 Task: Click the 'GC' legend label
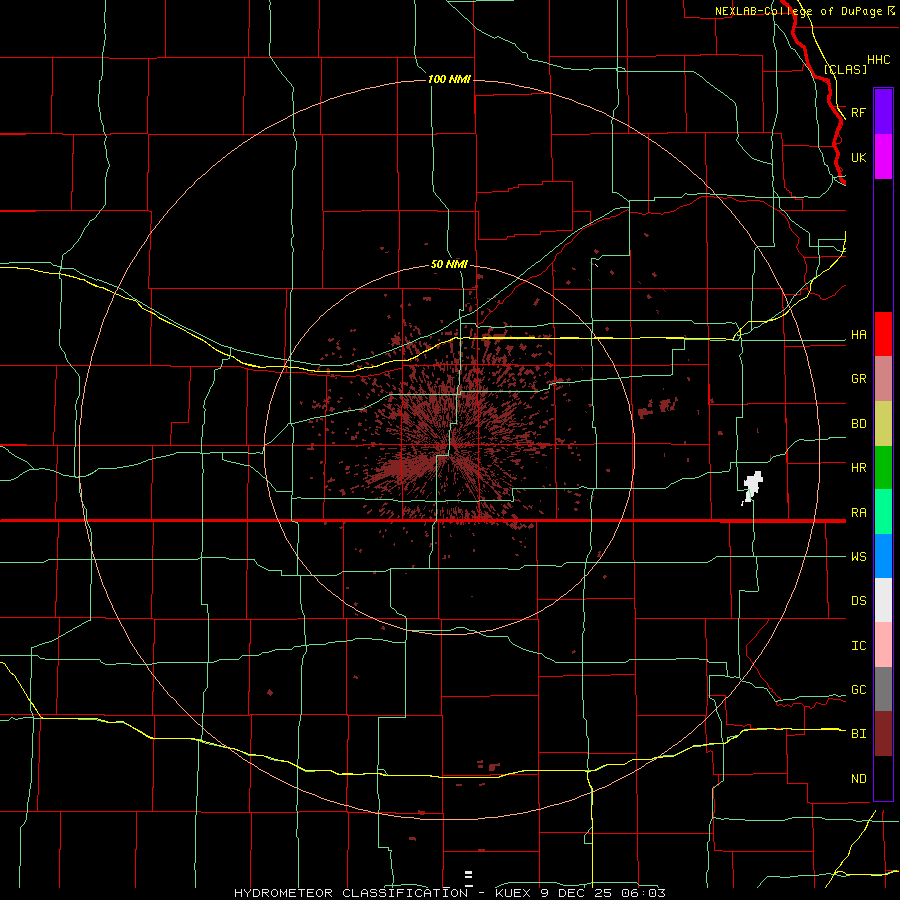tap(859, 690)
